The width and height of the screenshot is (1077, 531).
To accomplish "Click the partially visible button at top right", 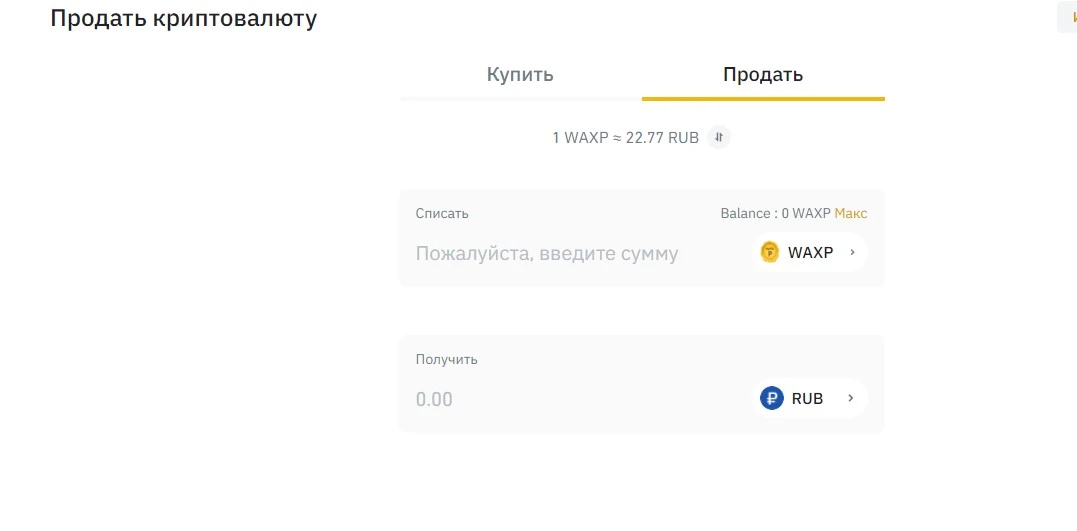I will coord(1067,16).
